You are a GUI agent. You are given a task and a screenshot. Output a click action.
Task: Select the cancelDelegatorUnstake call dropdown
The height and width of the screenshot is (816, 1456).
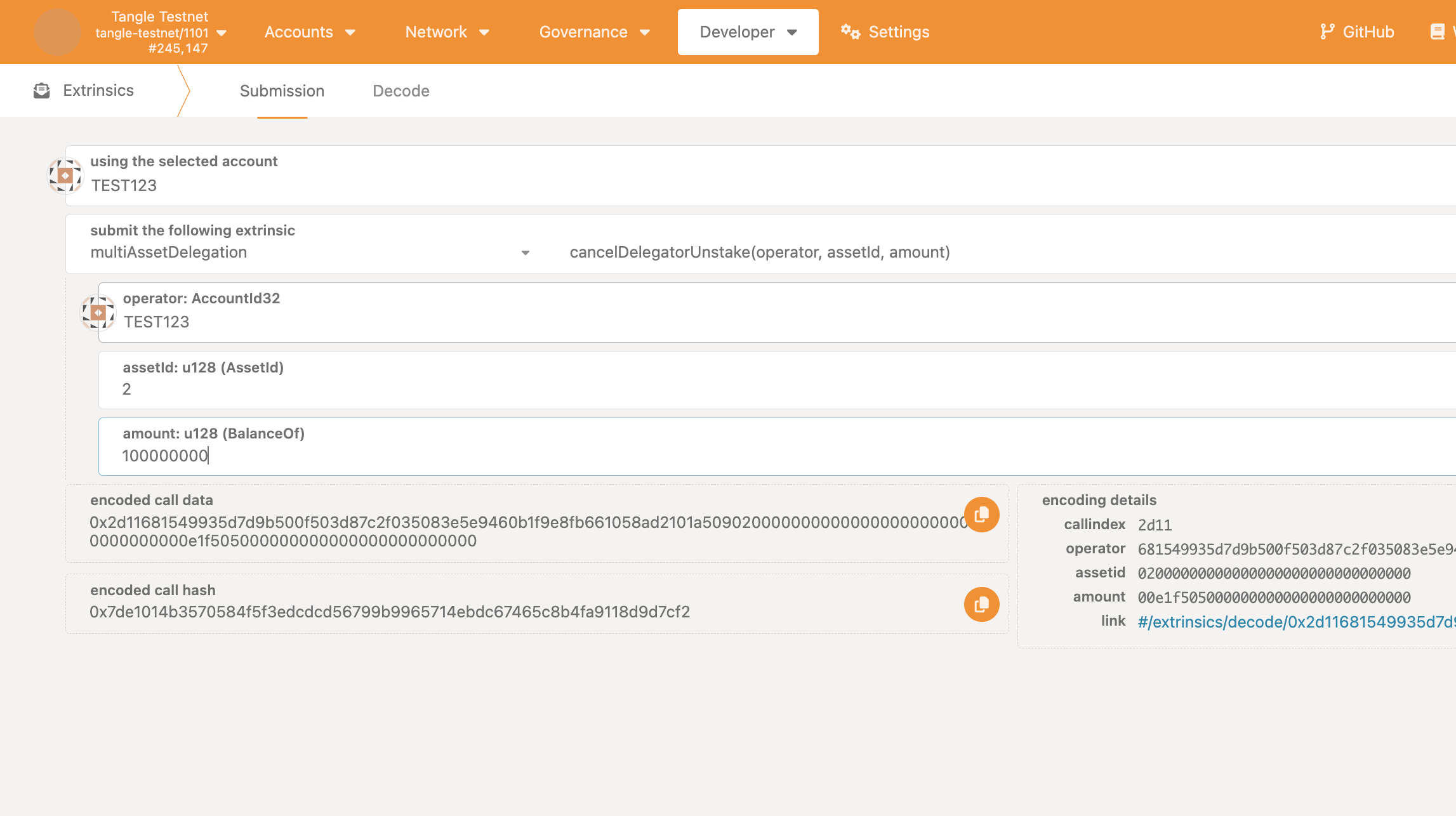click(x=758, y=252)
